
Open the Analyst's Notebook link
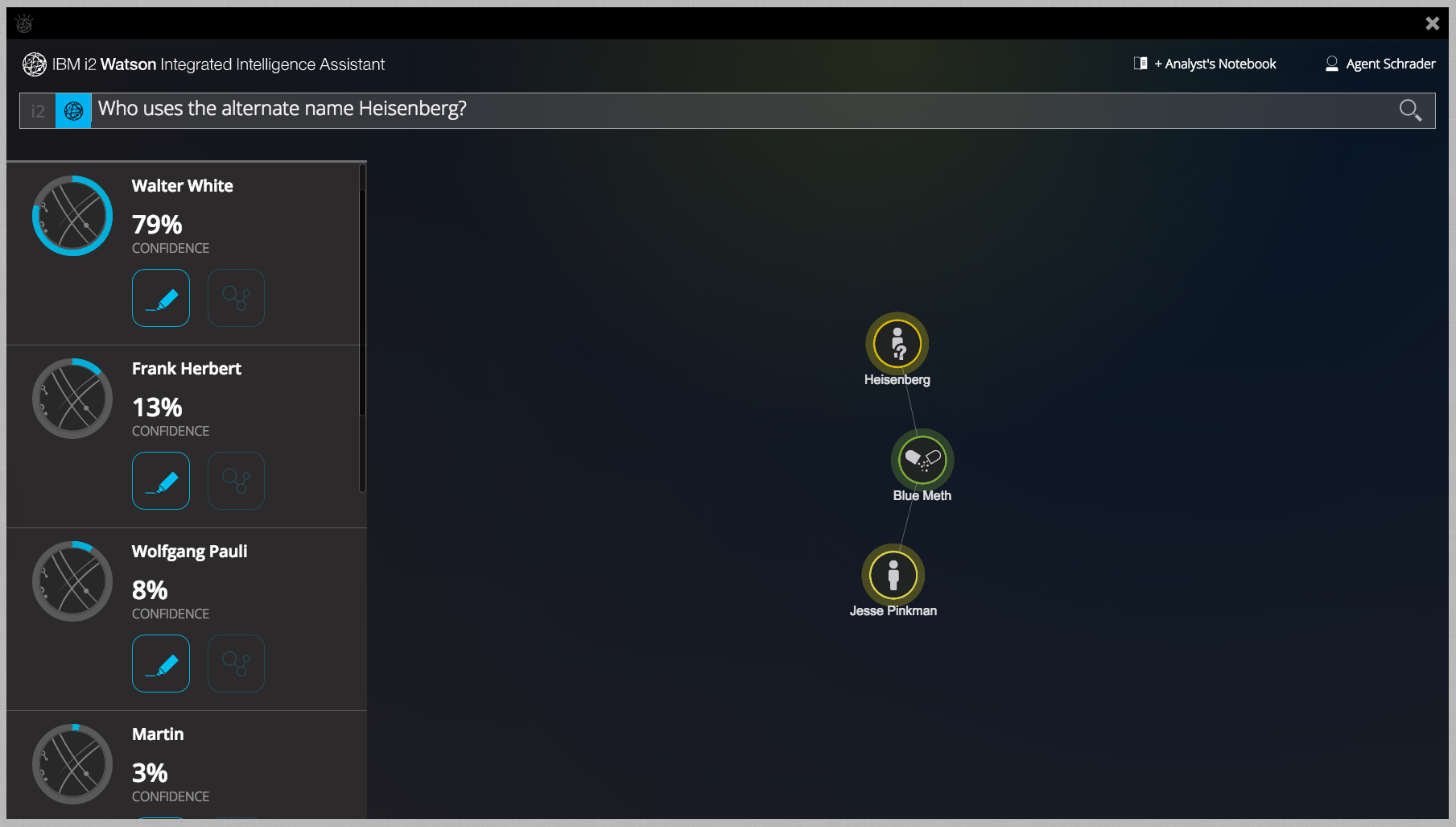pos(1205,64)
